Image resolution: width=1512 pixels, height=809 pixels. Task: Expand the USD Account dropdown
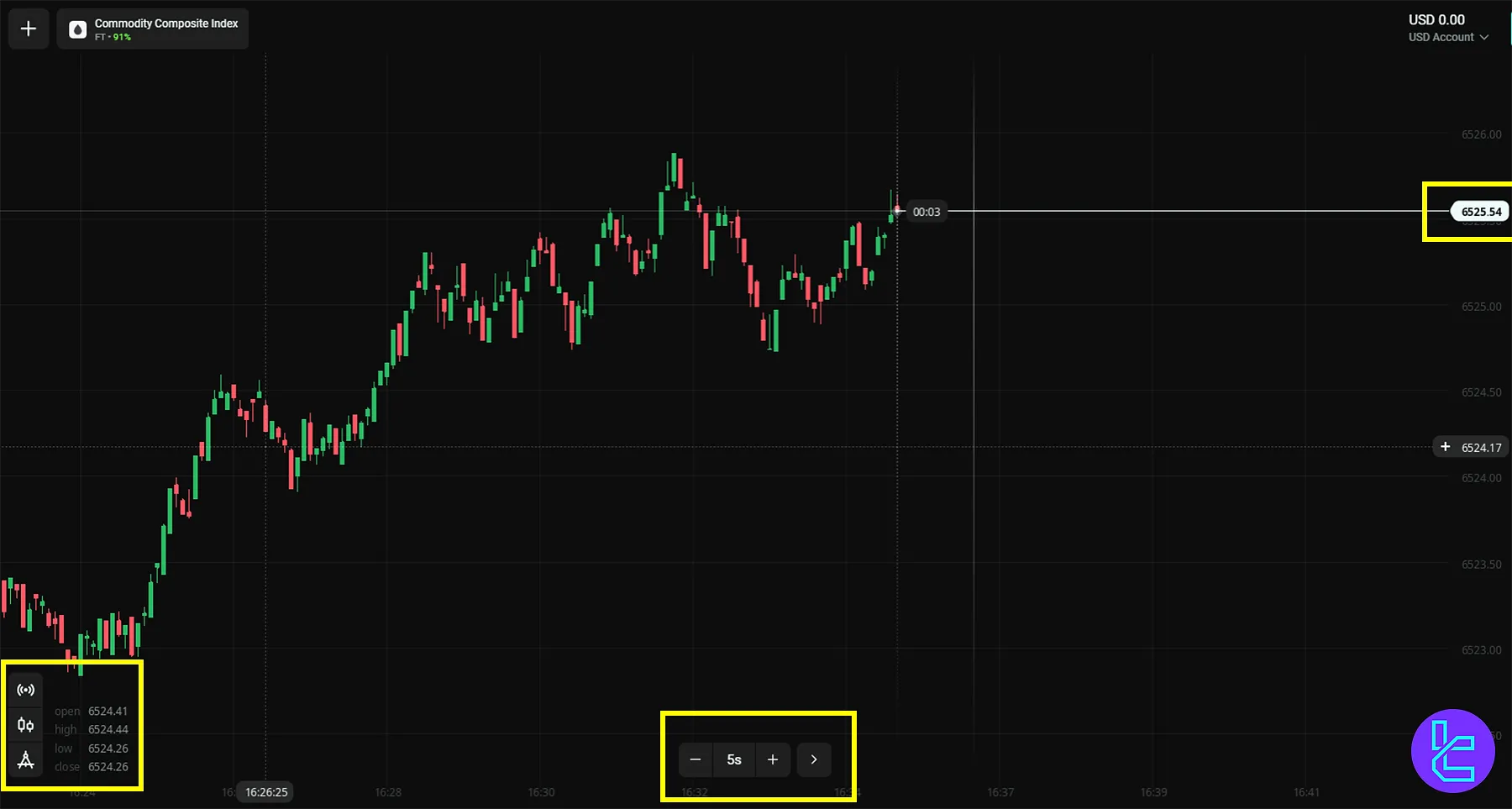1448,37
